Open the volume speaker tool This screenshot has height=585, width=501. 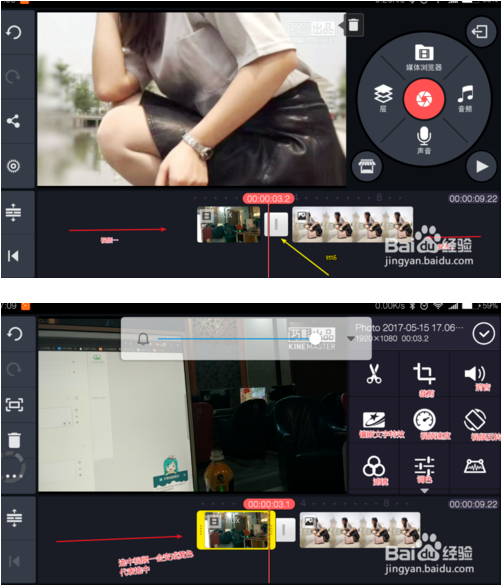(475, 373)
